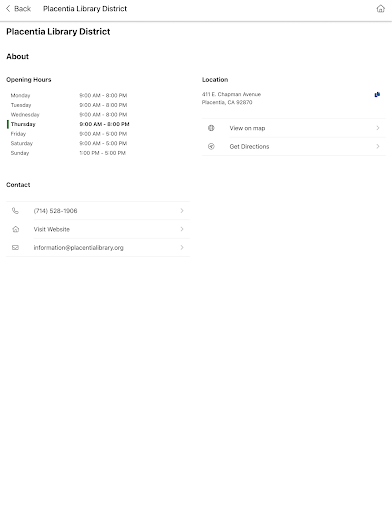Click the 411 E. Chapman Avenue address line
The height and width of the screenshot is (512, 392).
click(x=231, y=94)
